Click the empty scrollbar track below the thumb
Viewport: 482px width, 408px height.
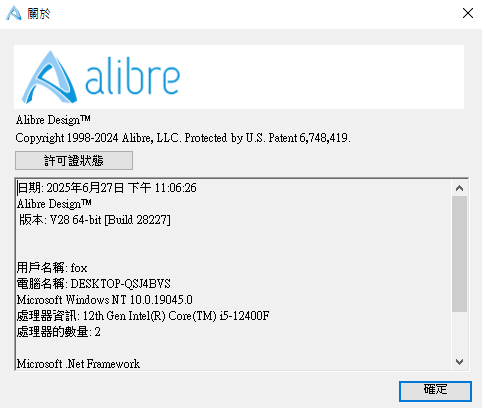(x=459, y=333)
